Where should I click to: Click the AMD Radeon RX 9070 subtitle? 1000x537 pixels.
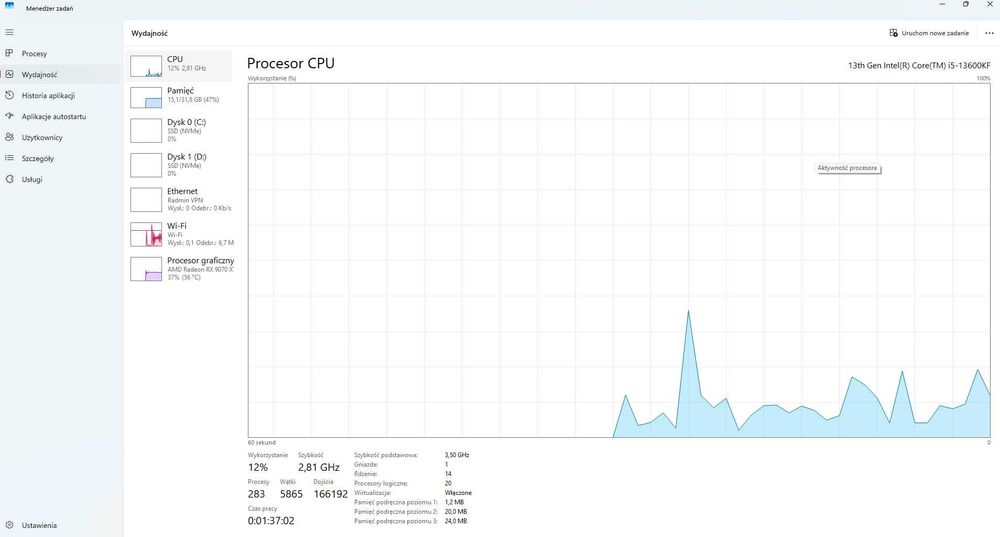tap(200, 269)
